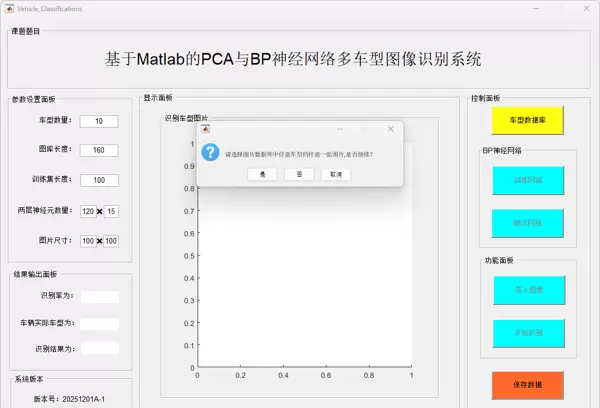Screen dimensions: 600x408
Task: Click the 识别率为 result output box
Action: click(100, 297)
